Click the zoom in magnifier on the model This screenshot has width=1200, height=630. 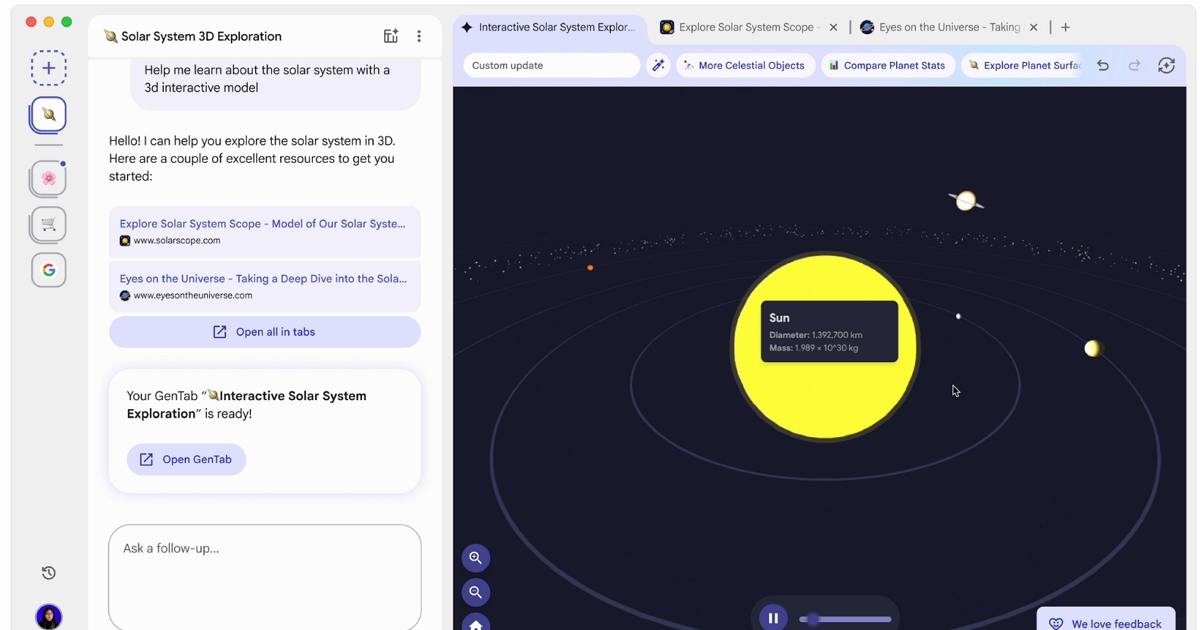click(475, 558)
